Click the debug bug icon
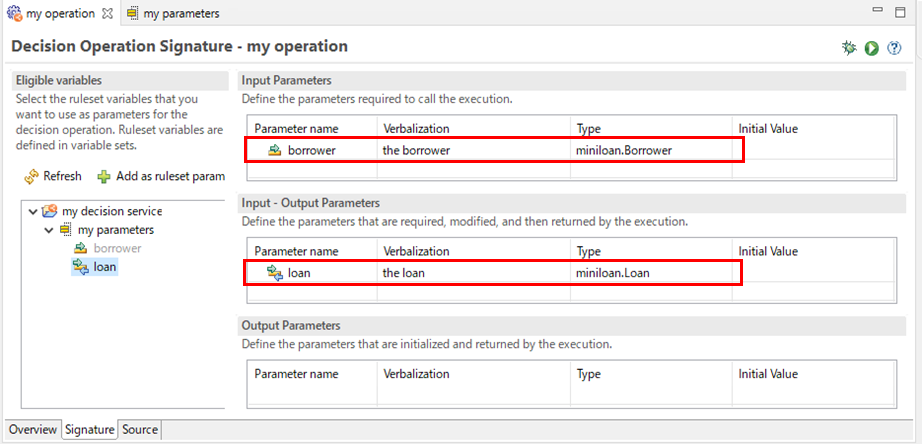Image resolution: width=922 pixels, height=444 pixels. pyautogui.click(x=848, y=48)
